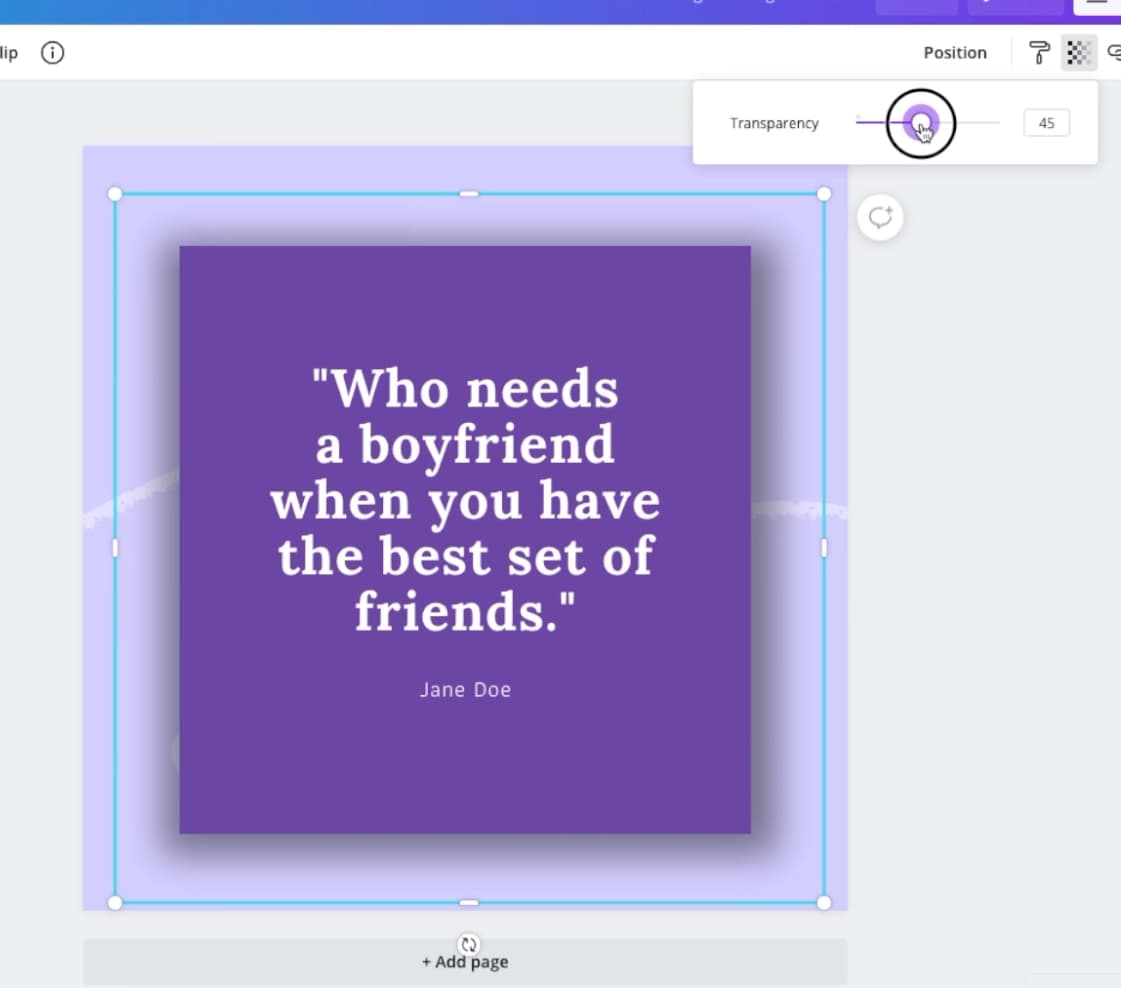This screenshot has width=1121, height=988.
Task: Select the "Who needs a boyfriend" quote text
Action: tap(465, 500)
